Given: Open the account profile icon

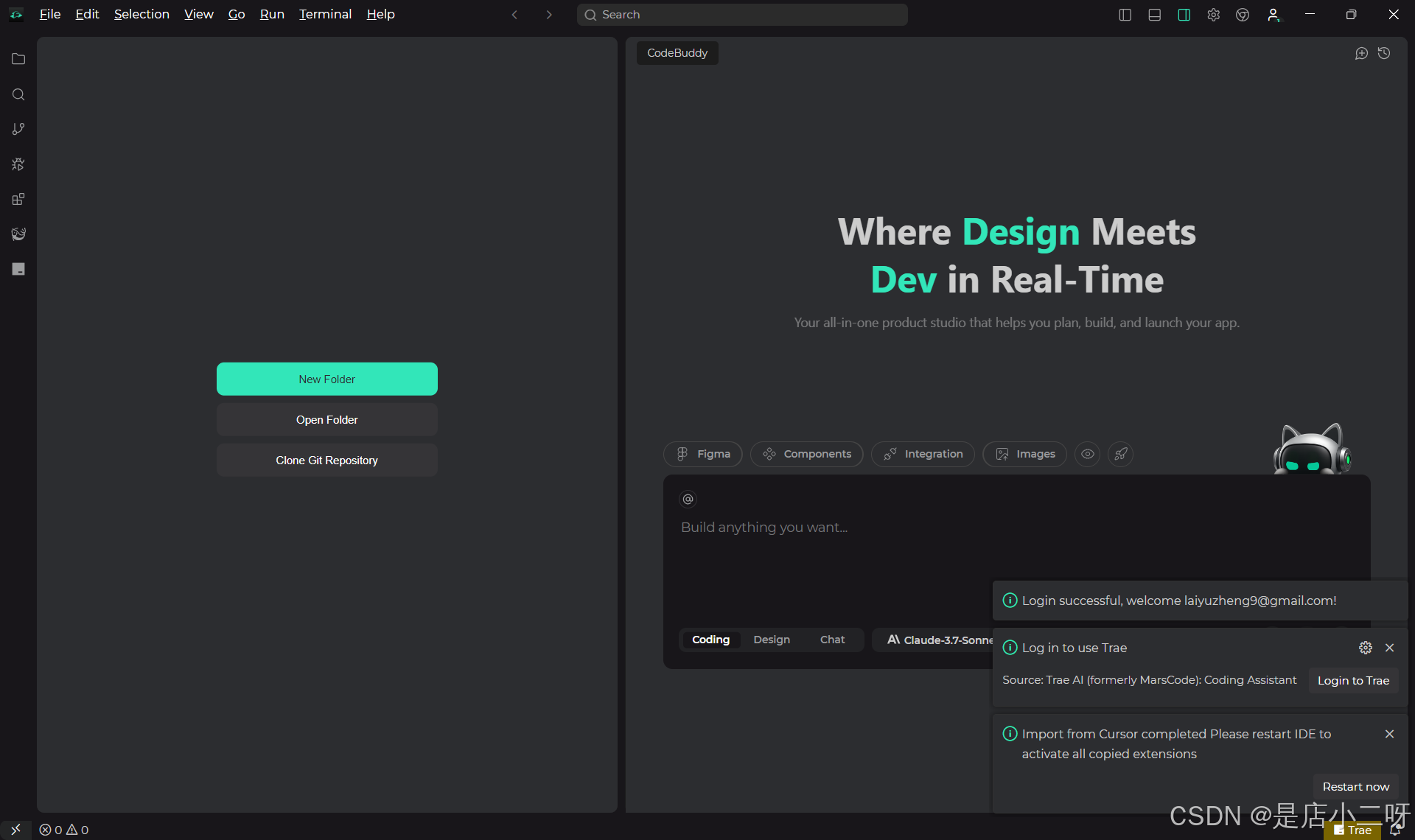Looking at the screenshot, I should coord(1273,15).
